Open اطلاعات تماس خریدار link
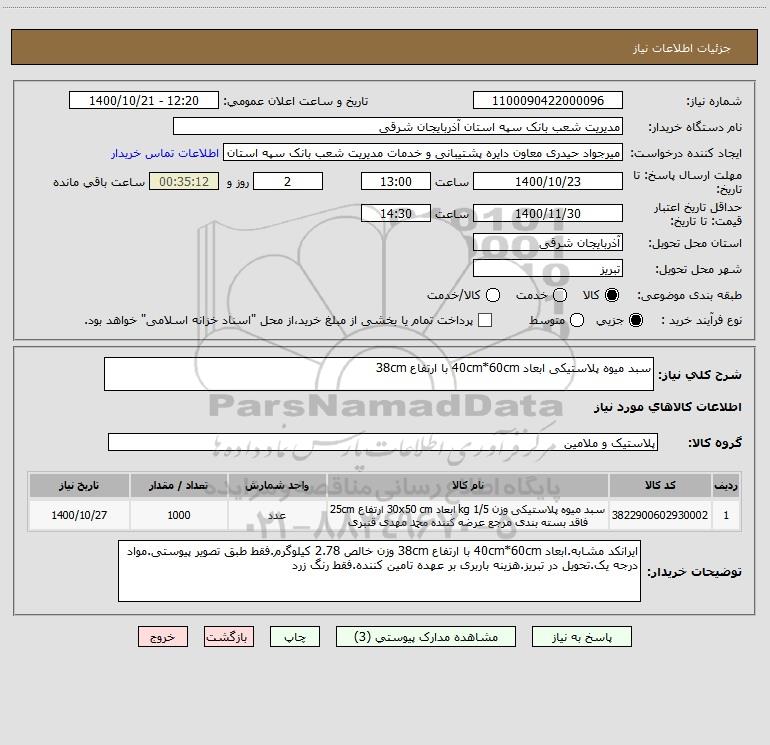 165,153
